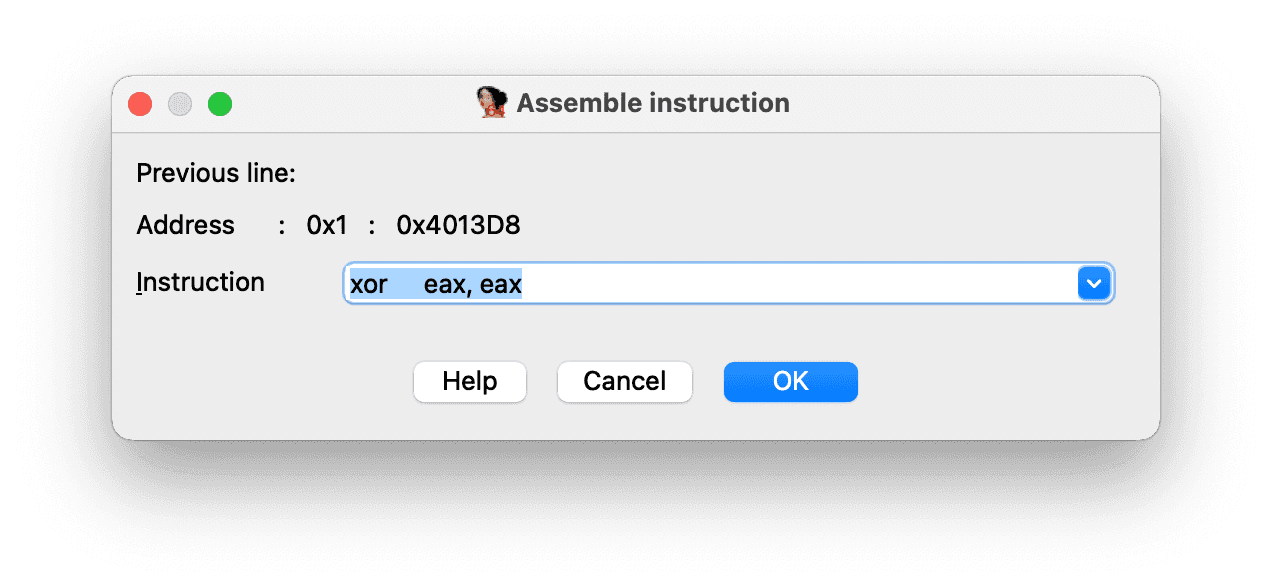Click the green zoom window button
The height and width of the screenshot is (588, 1272).
(x=220, y=103)
